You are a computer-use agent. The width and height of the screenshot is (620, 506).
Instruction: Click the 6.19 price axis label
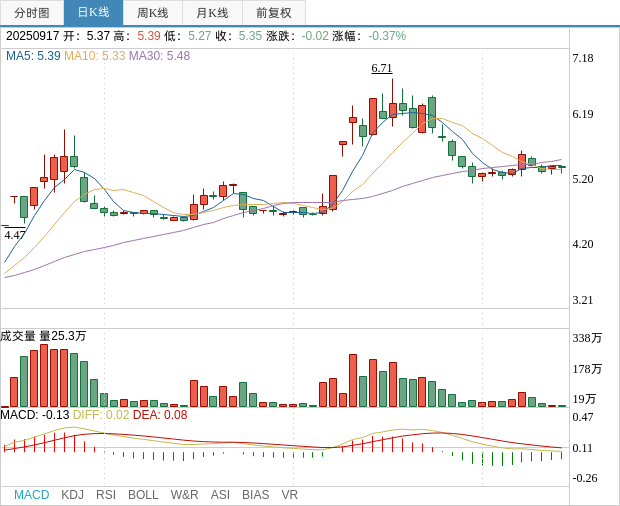click(583, 114)
